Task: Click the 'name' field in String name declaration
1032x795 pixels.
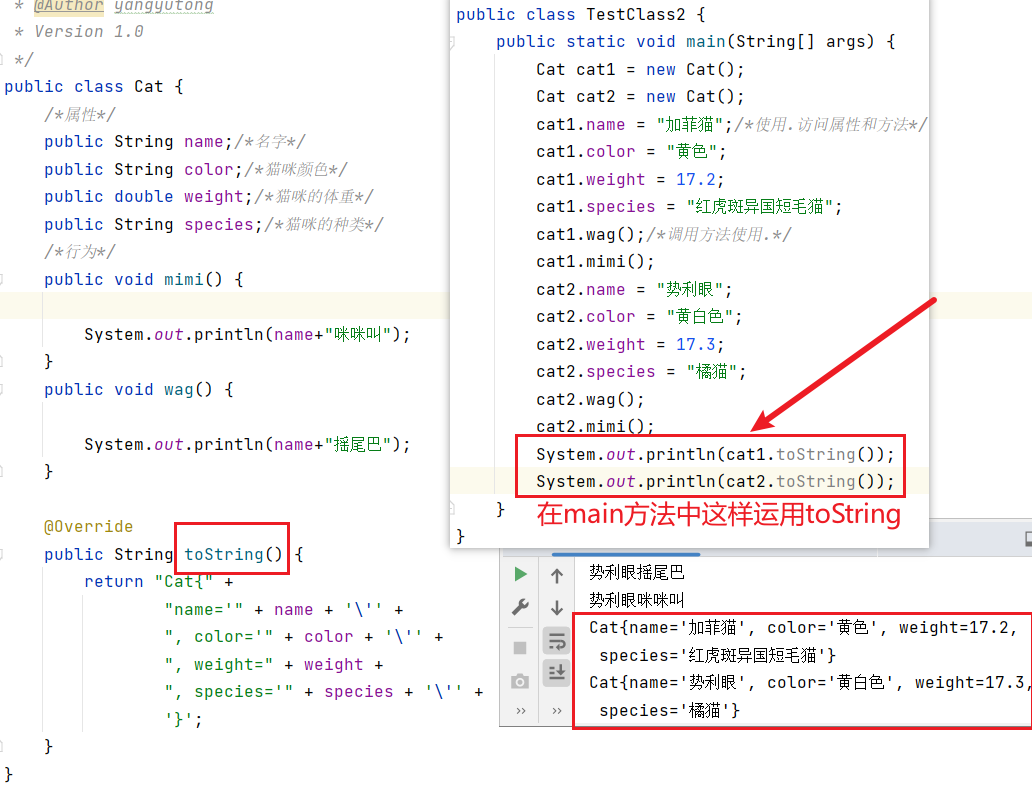Action: pyautogui.click(x=203, y=141)
